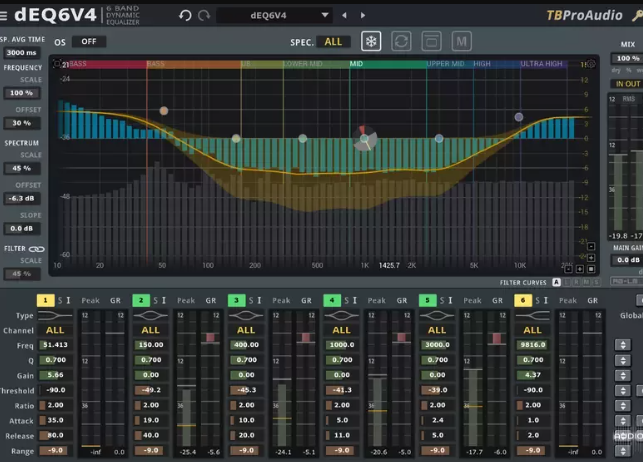Select filter curves R tab
This screenshot has height=462, width=643.
tap(577, 282)
